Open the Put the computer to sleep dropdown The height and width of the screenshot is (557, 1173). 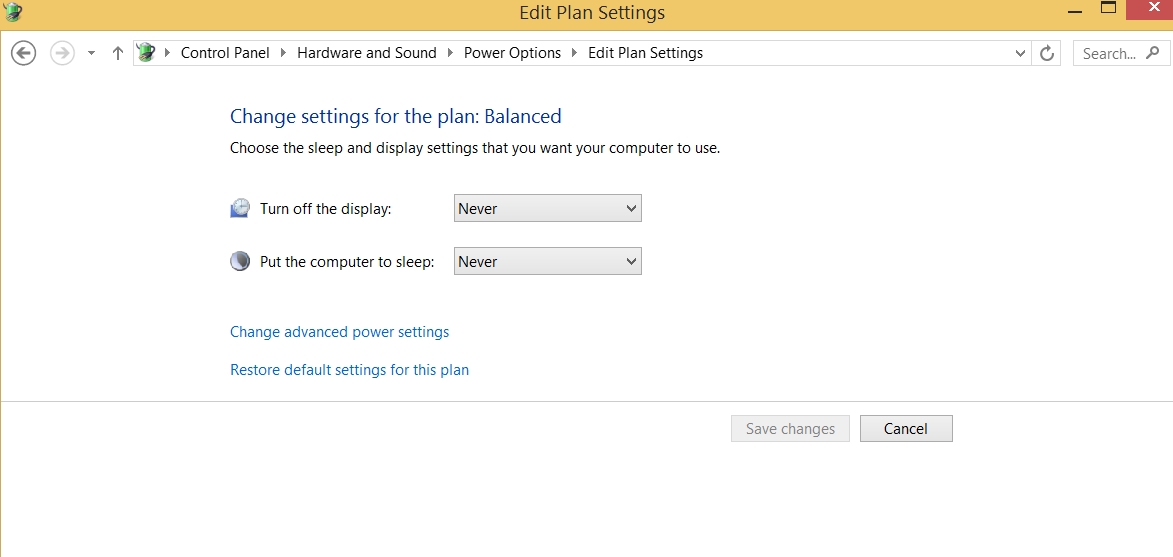(547, 261)
